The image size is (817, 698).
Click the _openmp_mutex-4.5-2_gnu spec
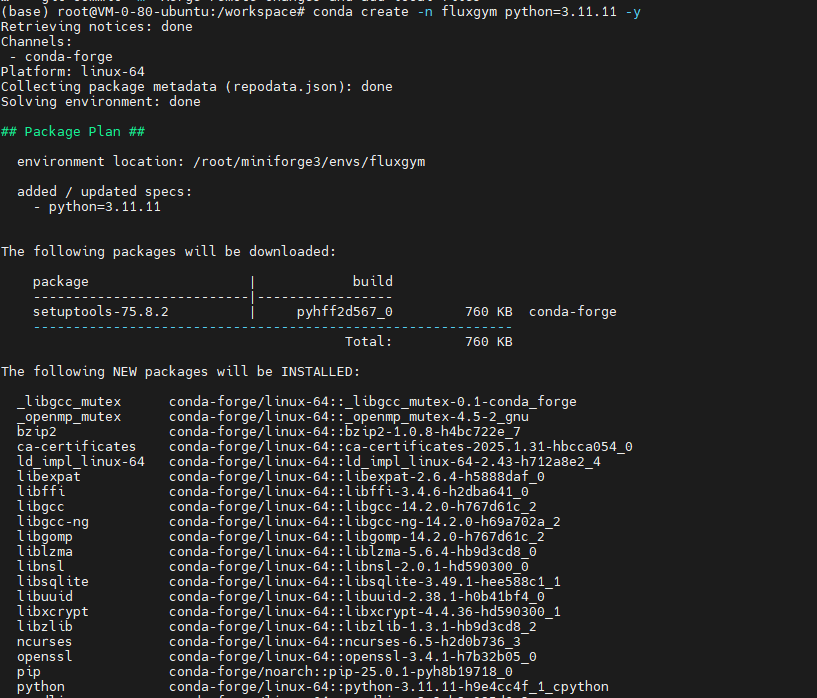click(437, 417)
